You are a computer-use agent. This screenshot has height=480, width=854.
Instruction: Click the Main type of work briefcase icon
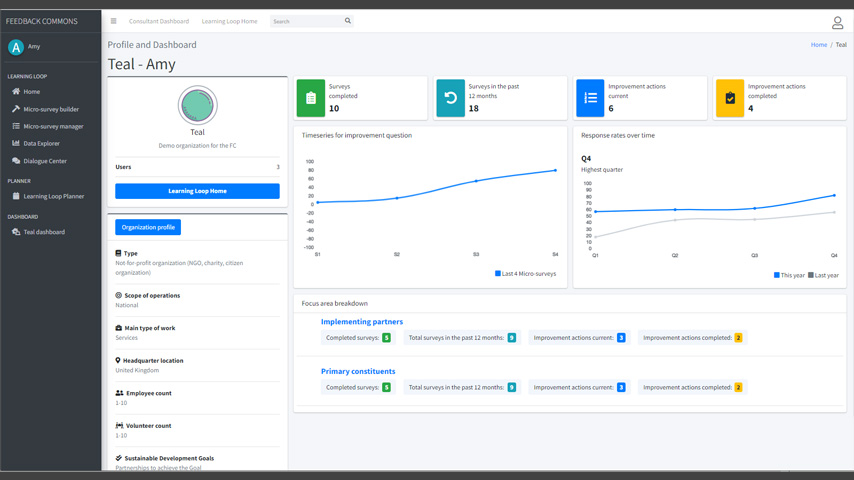click(x=118, y=328)
